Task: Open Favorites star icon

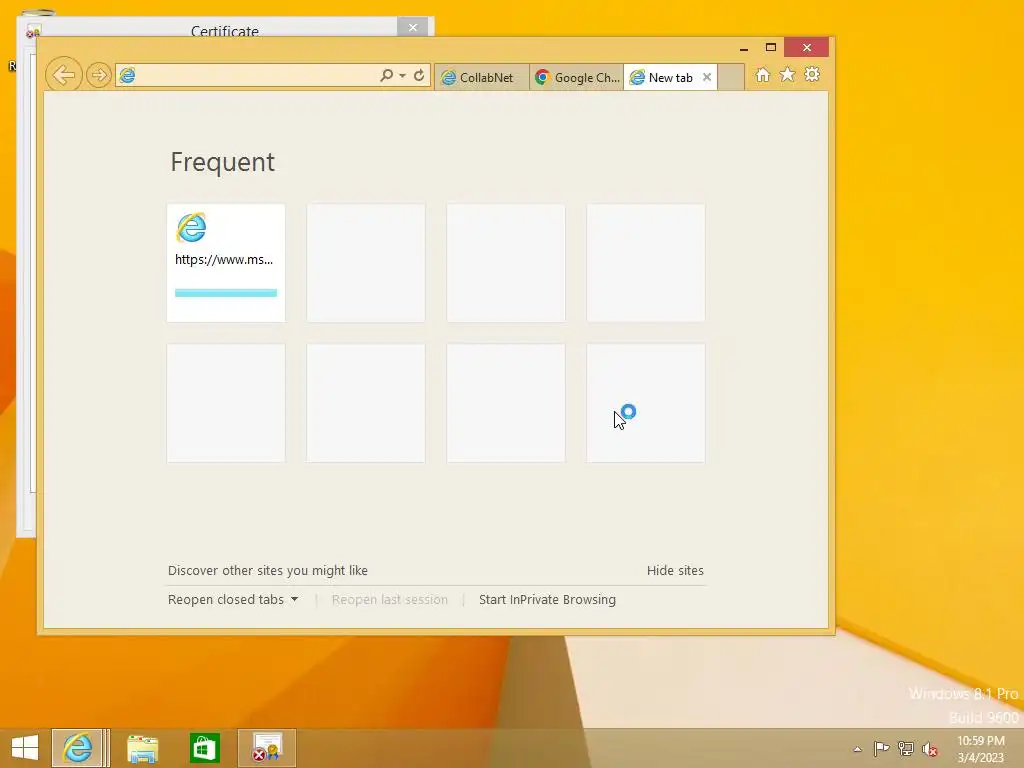Action: pos(788,75)
